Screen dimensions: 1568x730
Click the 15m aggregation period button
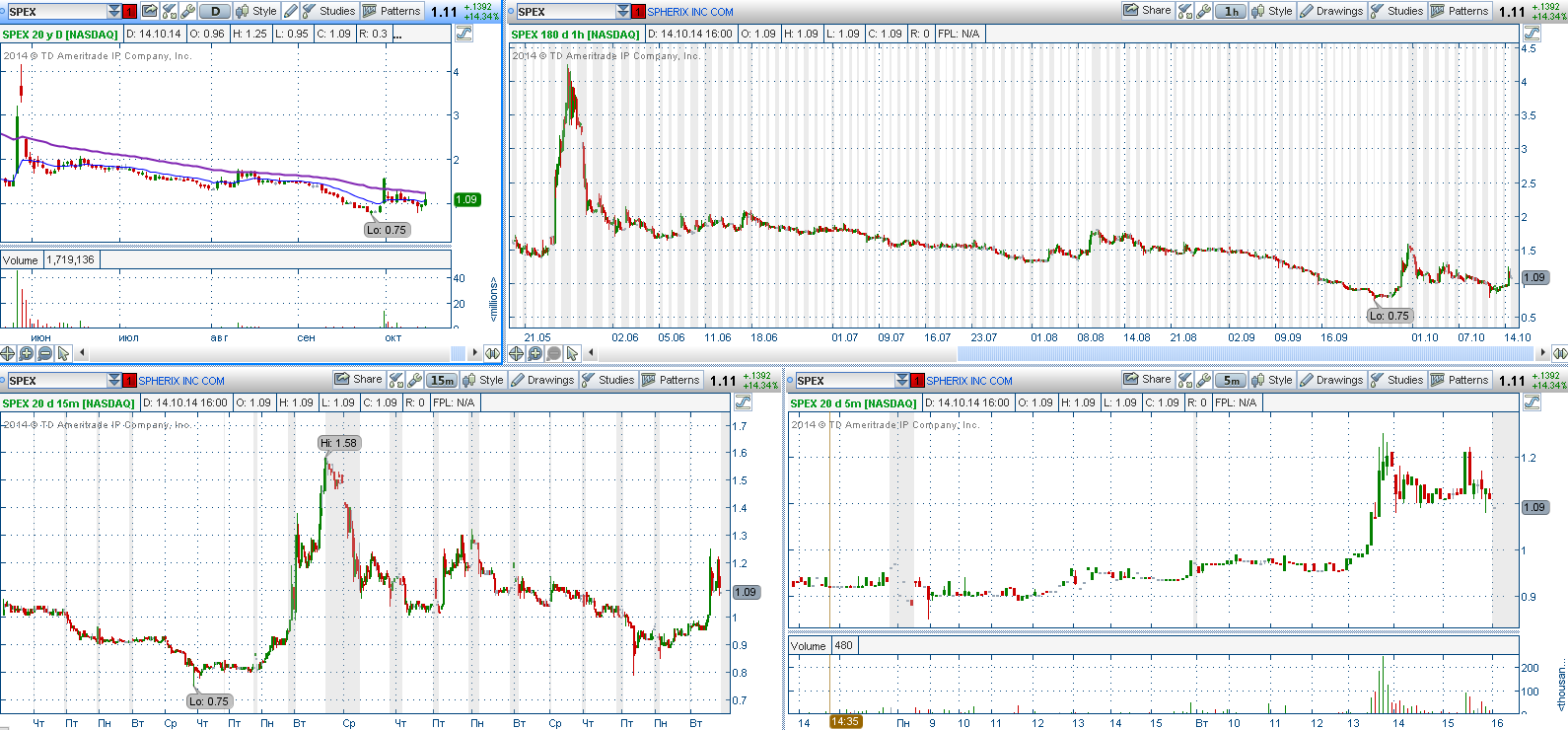click(442, 380)
